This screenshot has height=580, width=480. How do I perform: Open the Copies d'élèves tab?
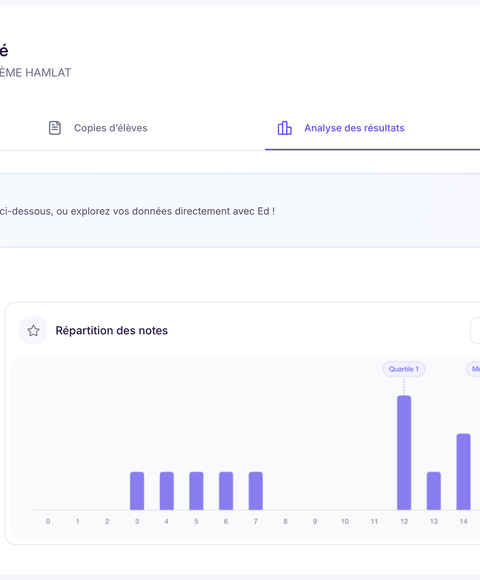(x=98, y=128)
